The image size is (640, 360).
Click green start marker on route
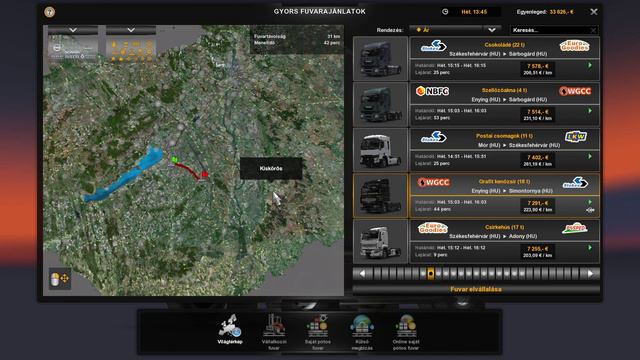174,159
